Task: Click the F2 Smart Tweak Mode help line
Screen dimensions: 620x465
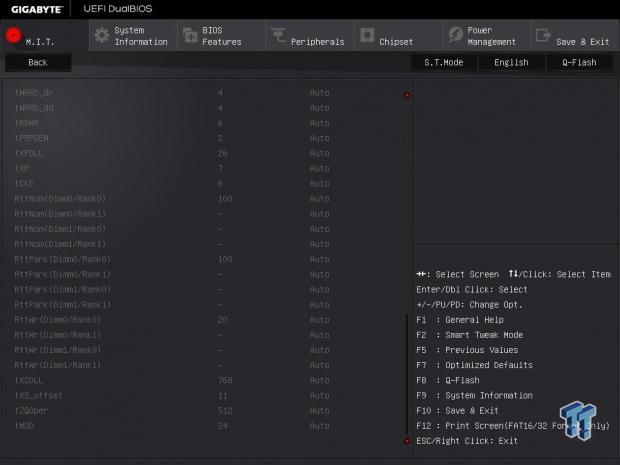Action: 470,335
